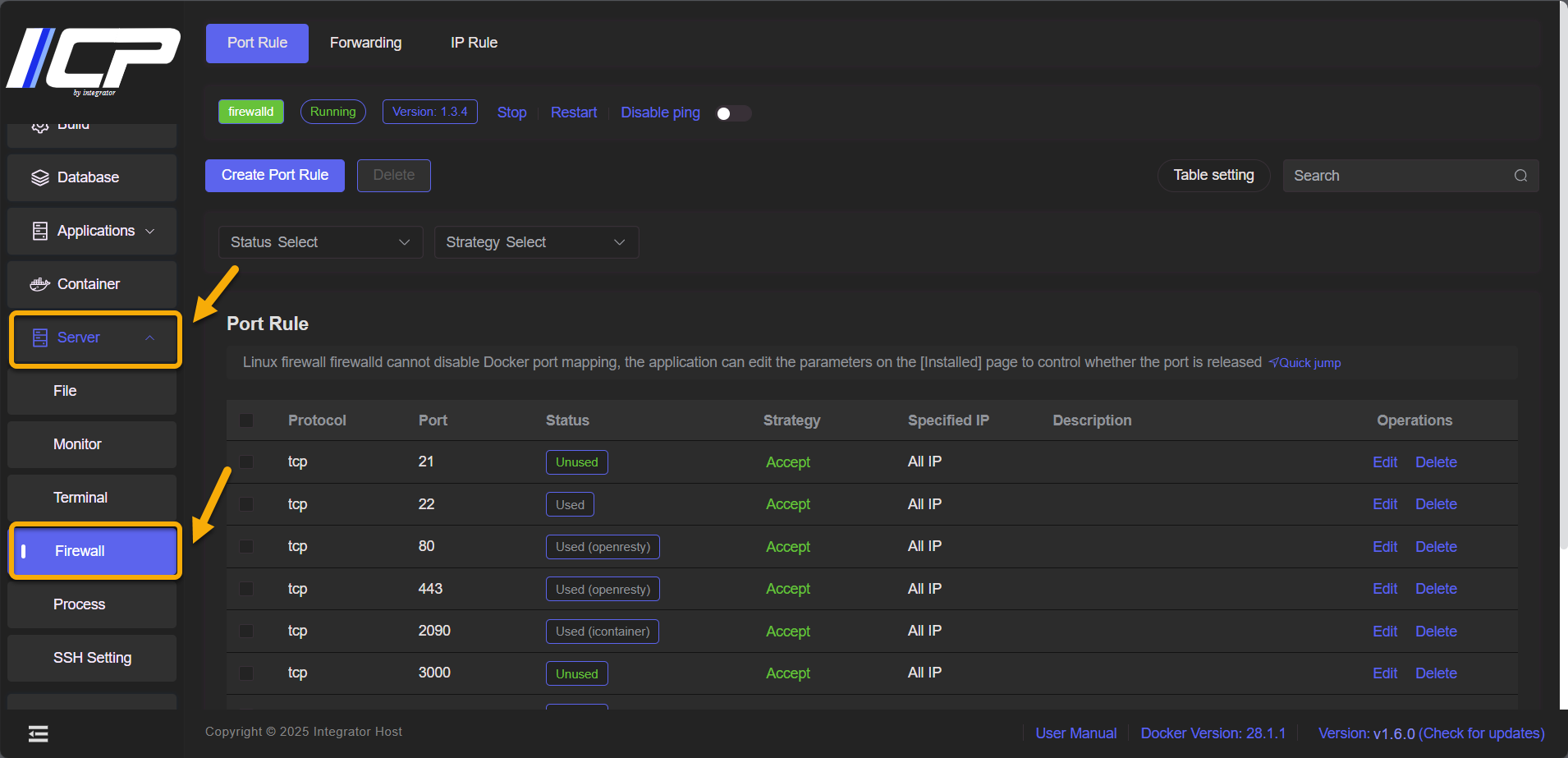1568x758 pixels.
Task: Open the Firewall sidebar item
Action: pyautogui.click(x=95, y=551)
